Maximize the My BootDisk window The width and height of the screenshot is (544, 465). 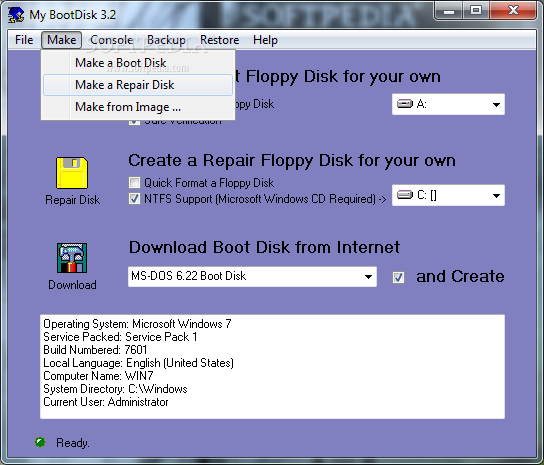tap(476, 11)
